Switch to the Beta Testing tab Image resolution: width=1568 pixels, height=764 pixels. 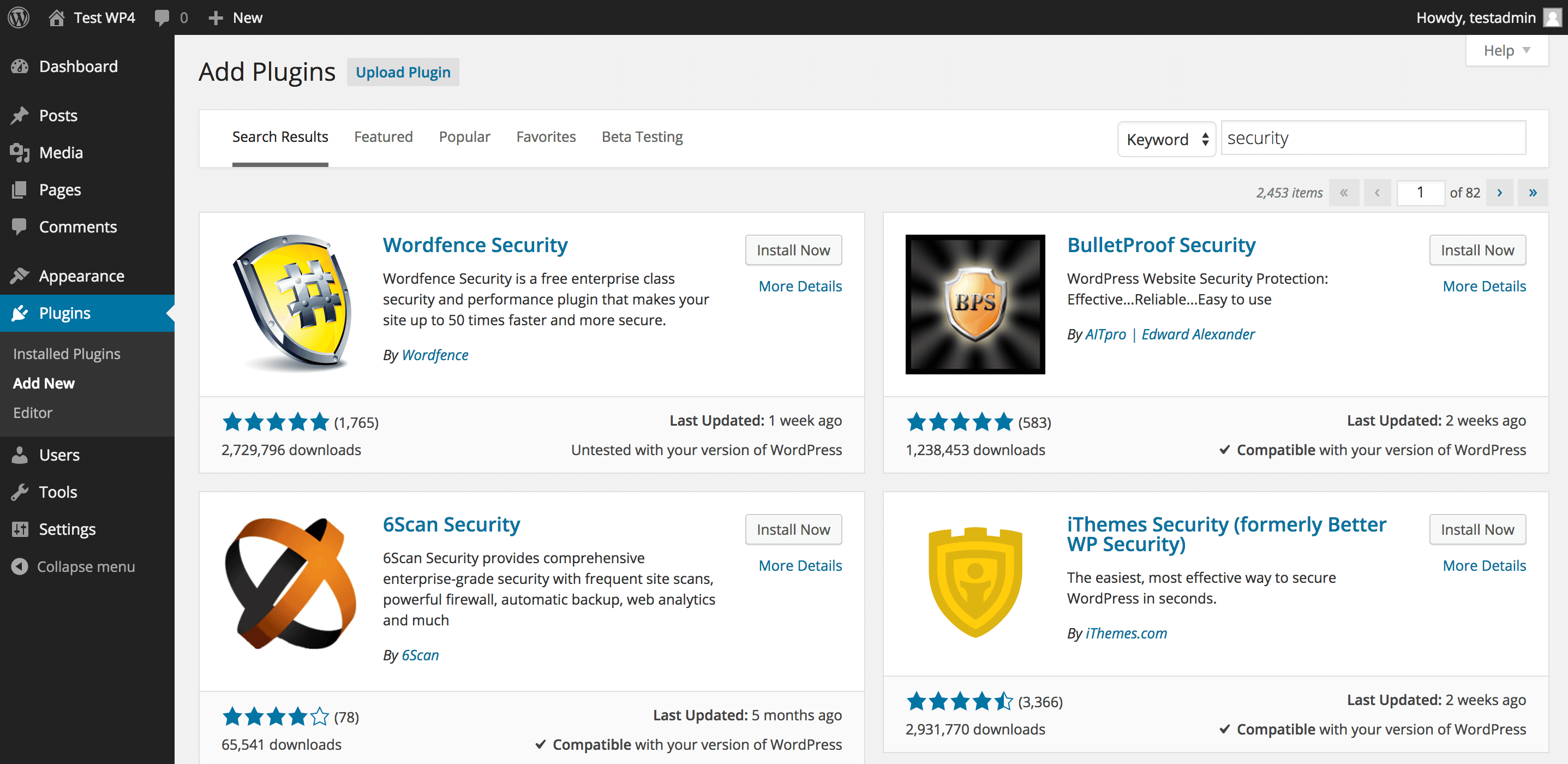642,137
